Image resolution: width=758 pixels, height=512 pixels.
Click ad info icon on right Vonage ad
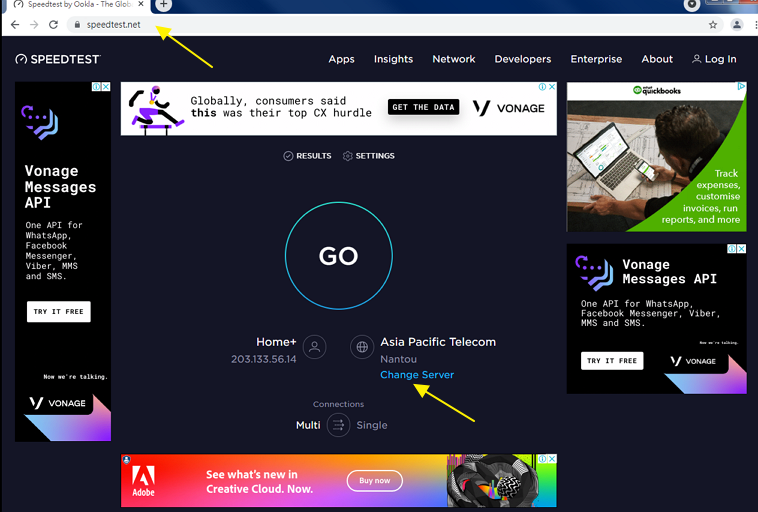tap(732, 249)
